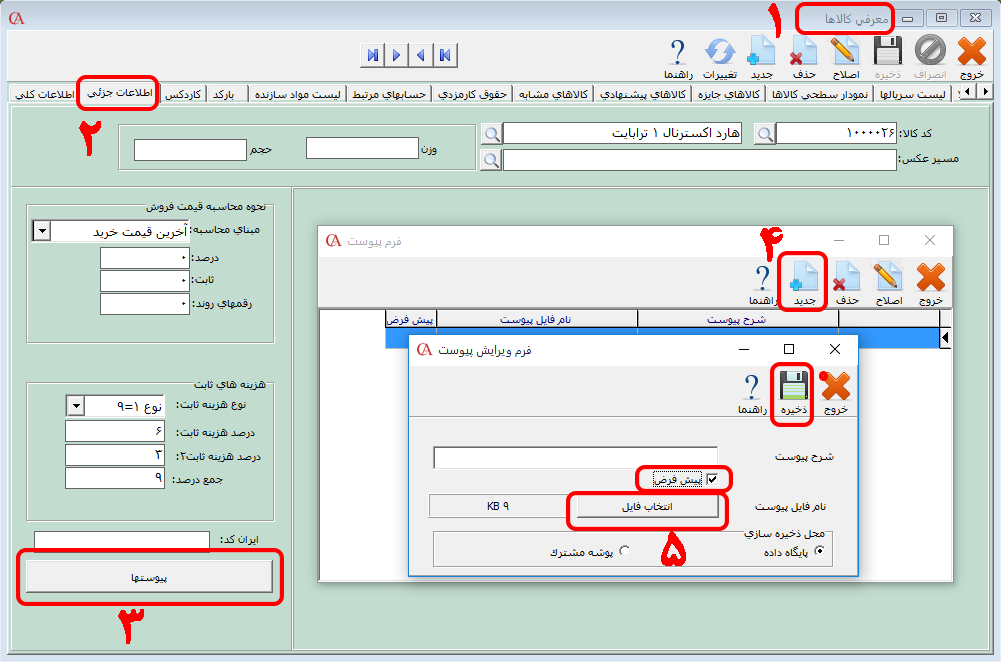The image size is (1001, 662).
Task: Click search magnifier next to کد کالا field
Action: (x=764, y=134)
